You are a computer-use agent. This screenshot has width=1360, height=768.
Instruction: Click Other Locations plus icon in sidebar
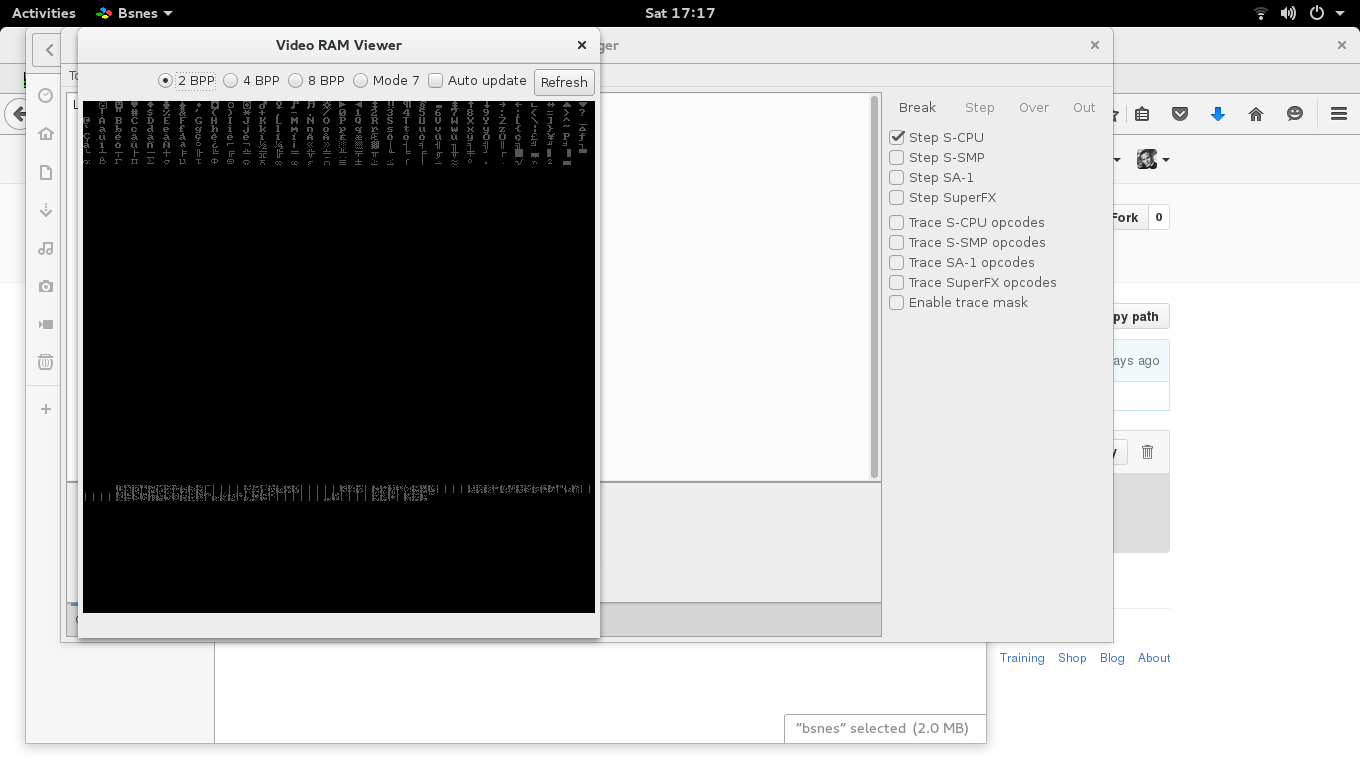[x=46, y=409]
